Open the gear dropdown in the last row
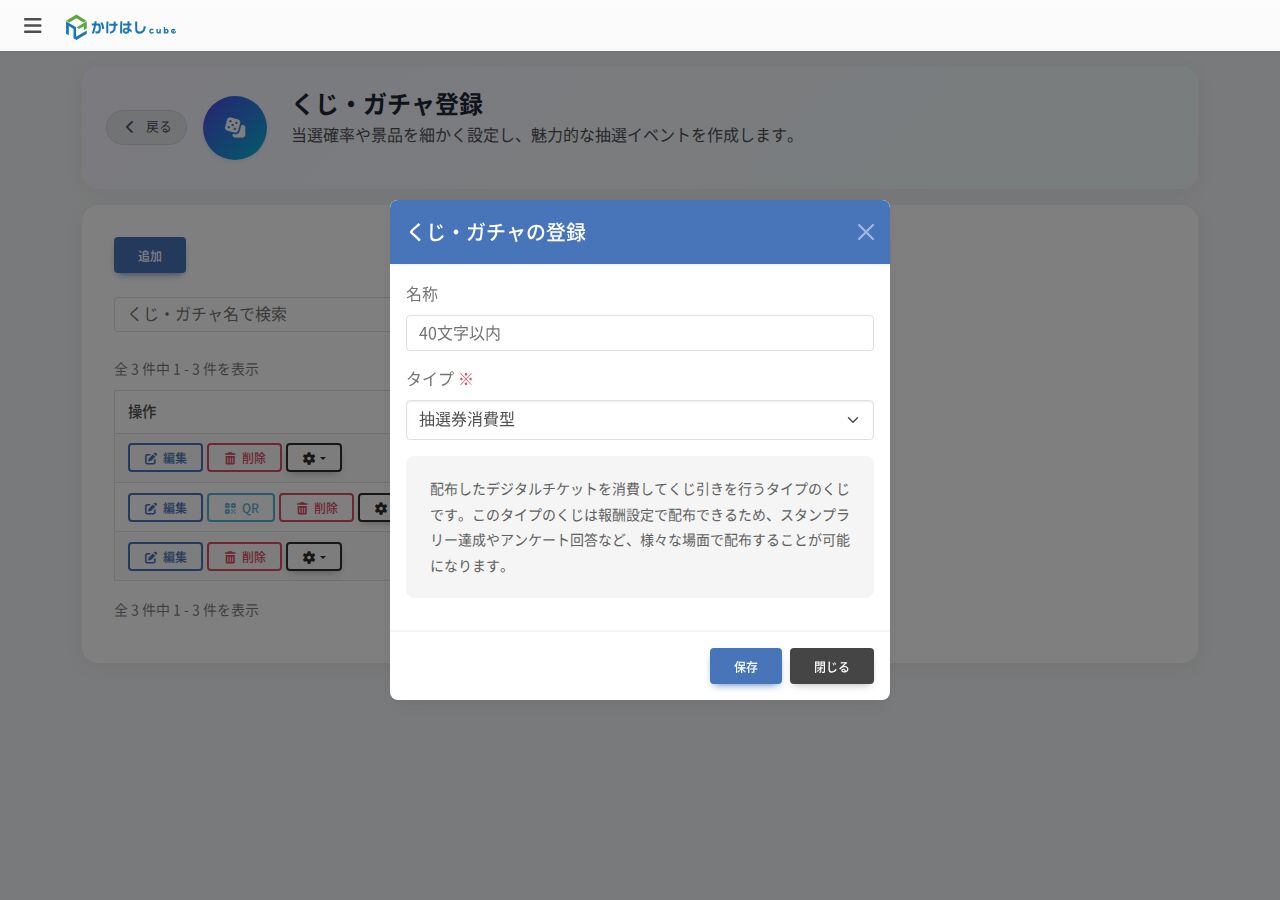 tap(314, 557)
